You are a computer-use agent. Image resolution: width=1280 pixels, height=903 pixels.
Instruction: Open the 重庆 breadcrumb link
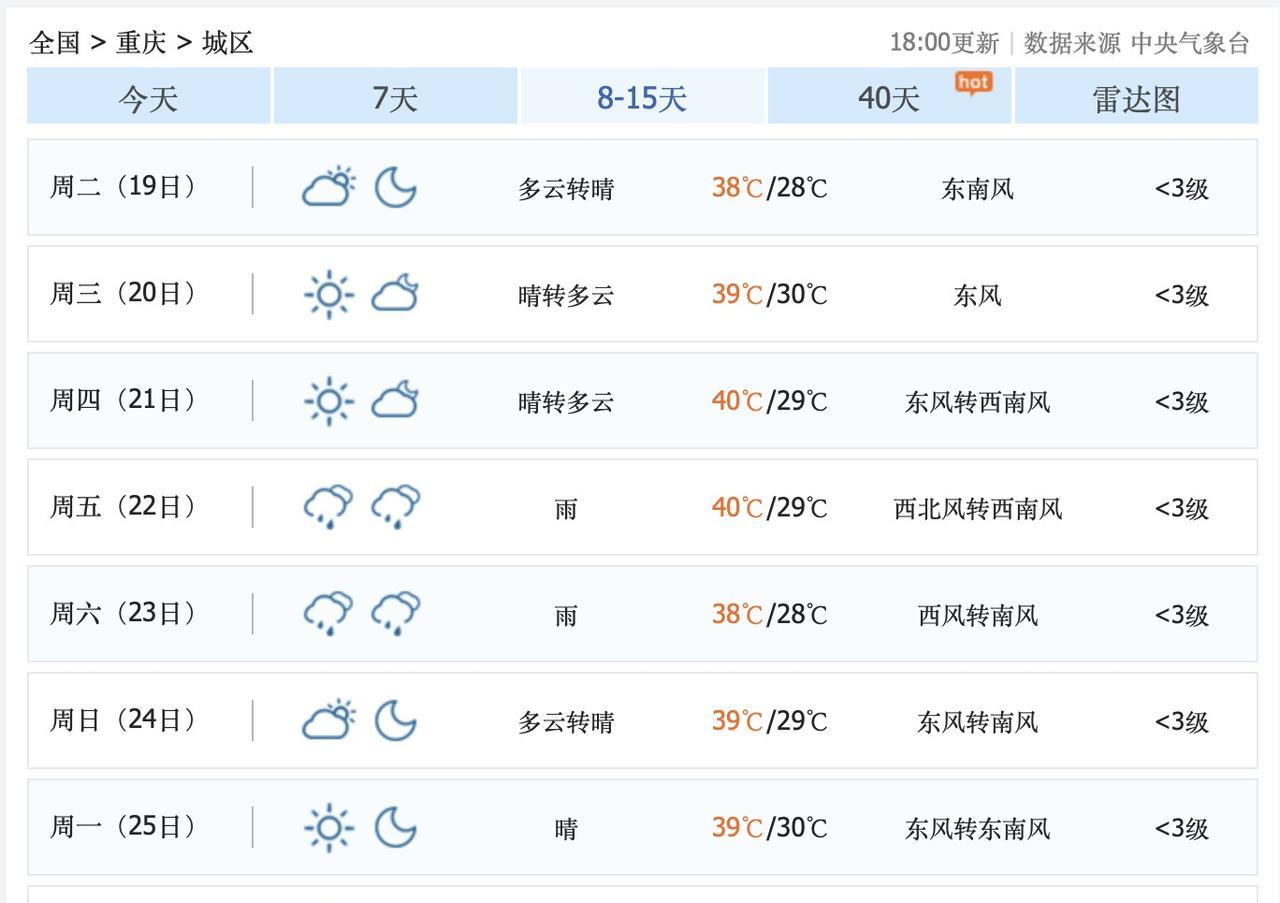click(141, 43)
